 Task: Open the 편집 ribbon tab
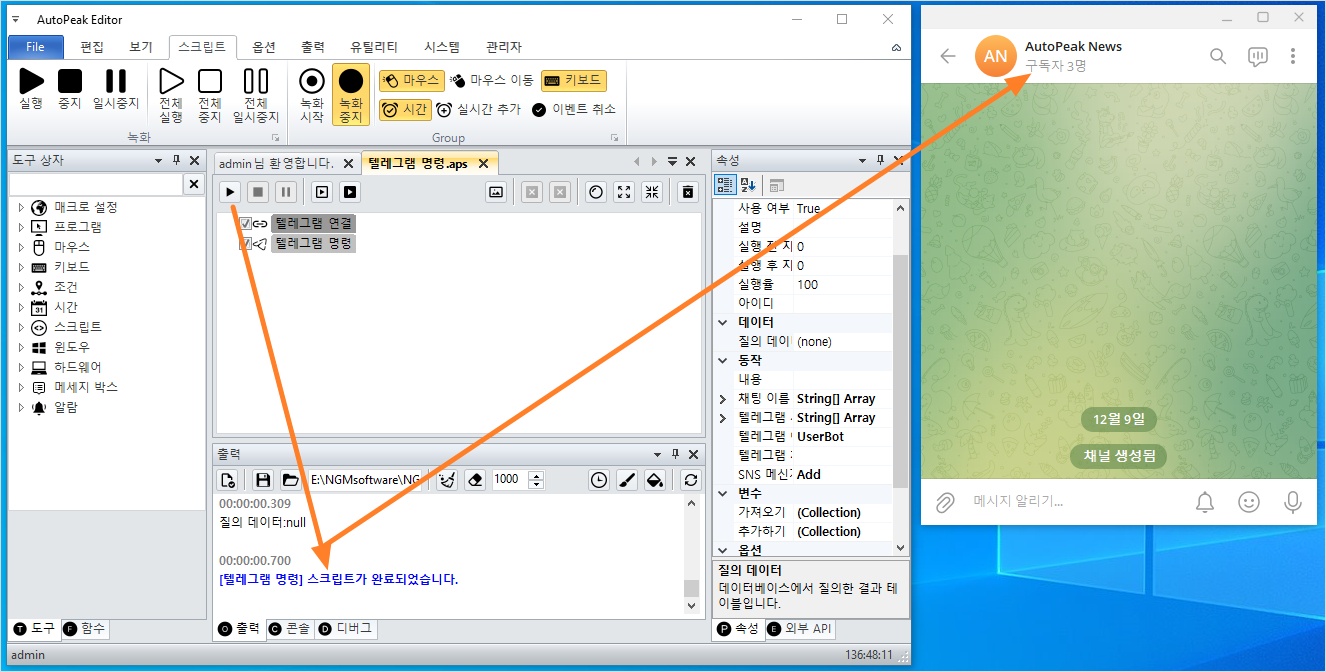point(92,47)
